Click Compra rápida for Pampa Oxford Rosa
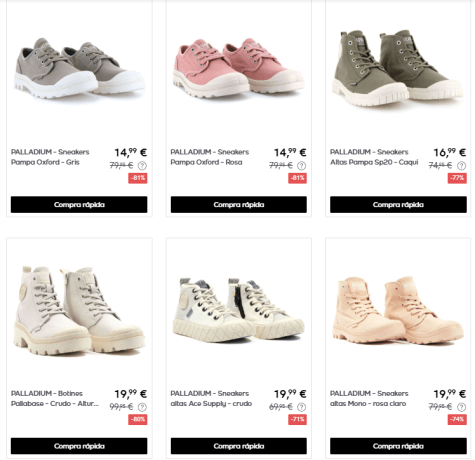 [x=239, y=205]
